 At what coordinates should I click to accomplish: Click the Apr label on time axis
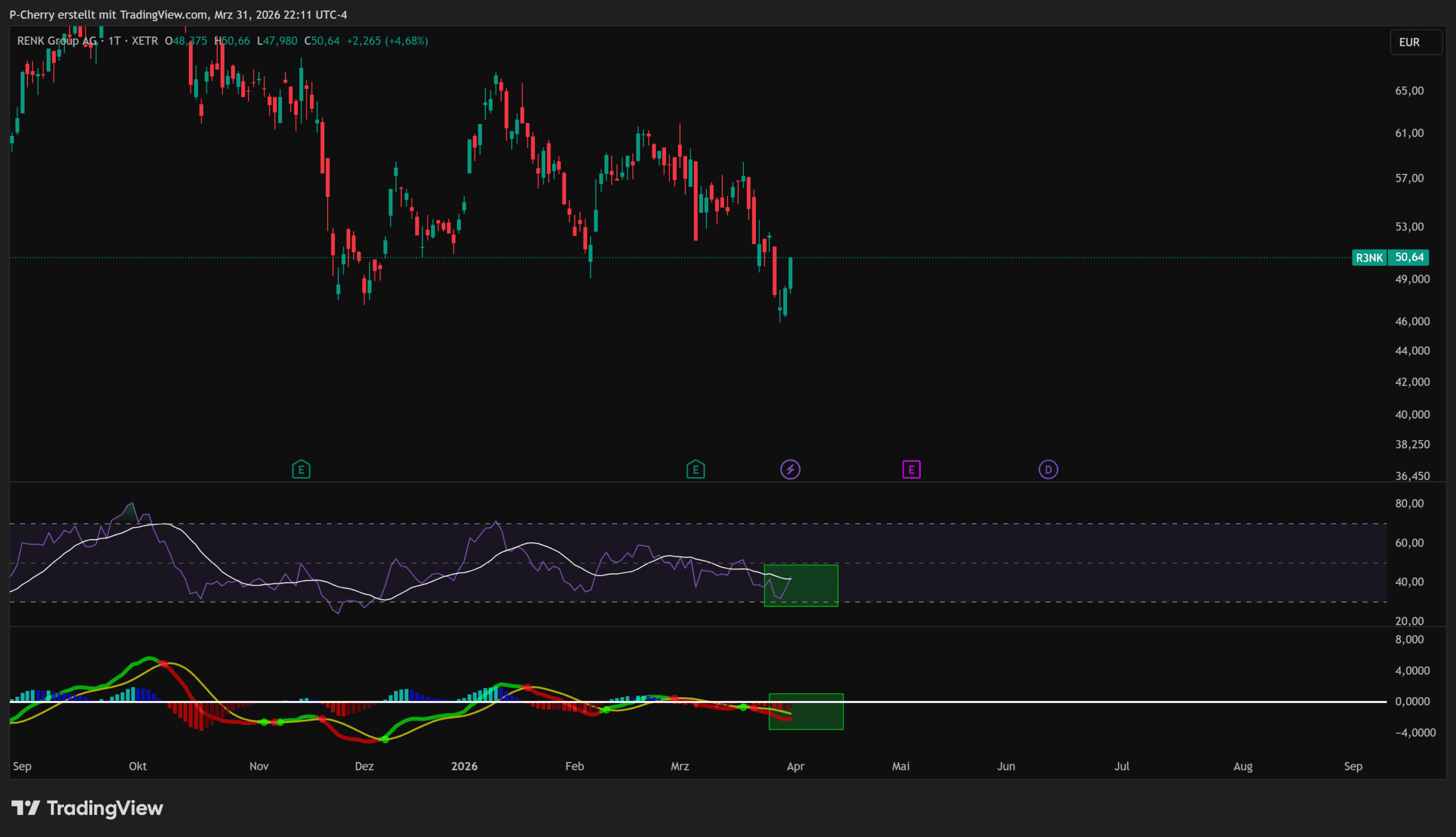click(795, 766)
